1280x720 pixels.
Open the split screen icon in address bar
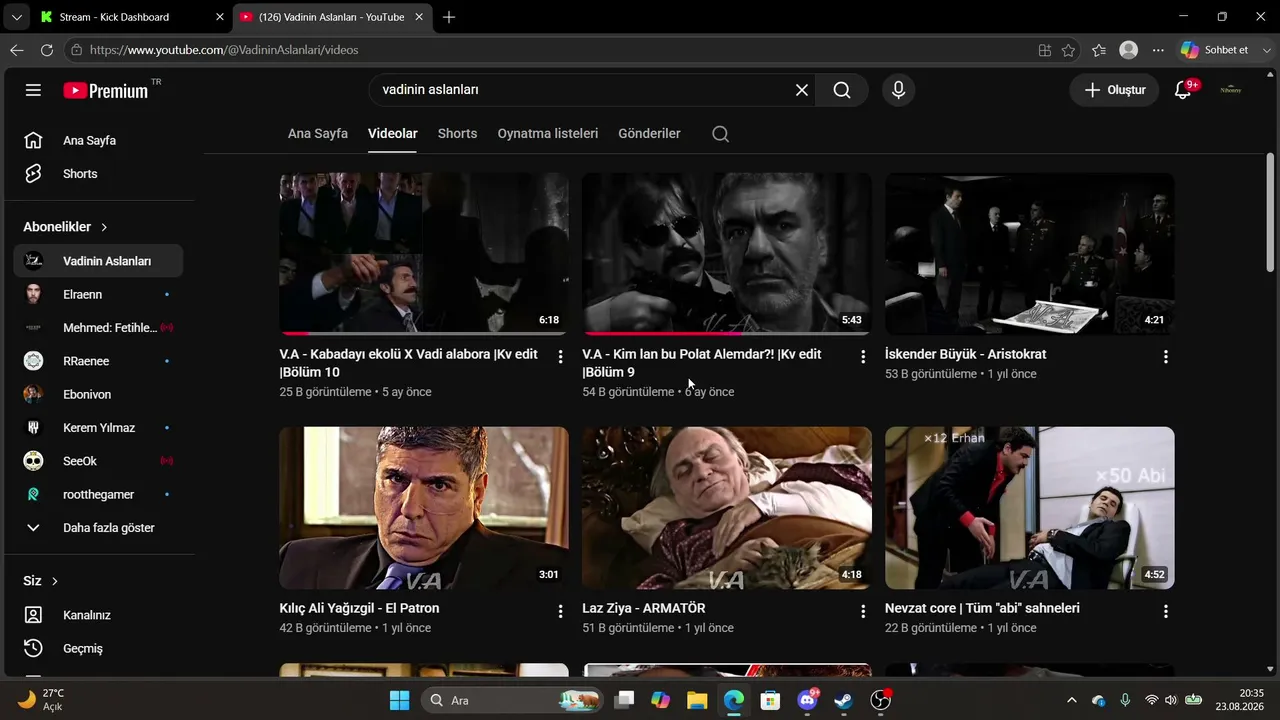click(1044, 50)
